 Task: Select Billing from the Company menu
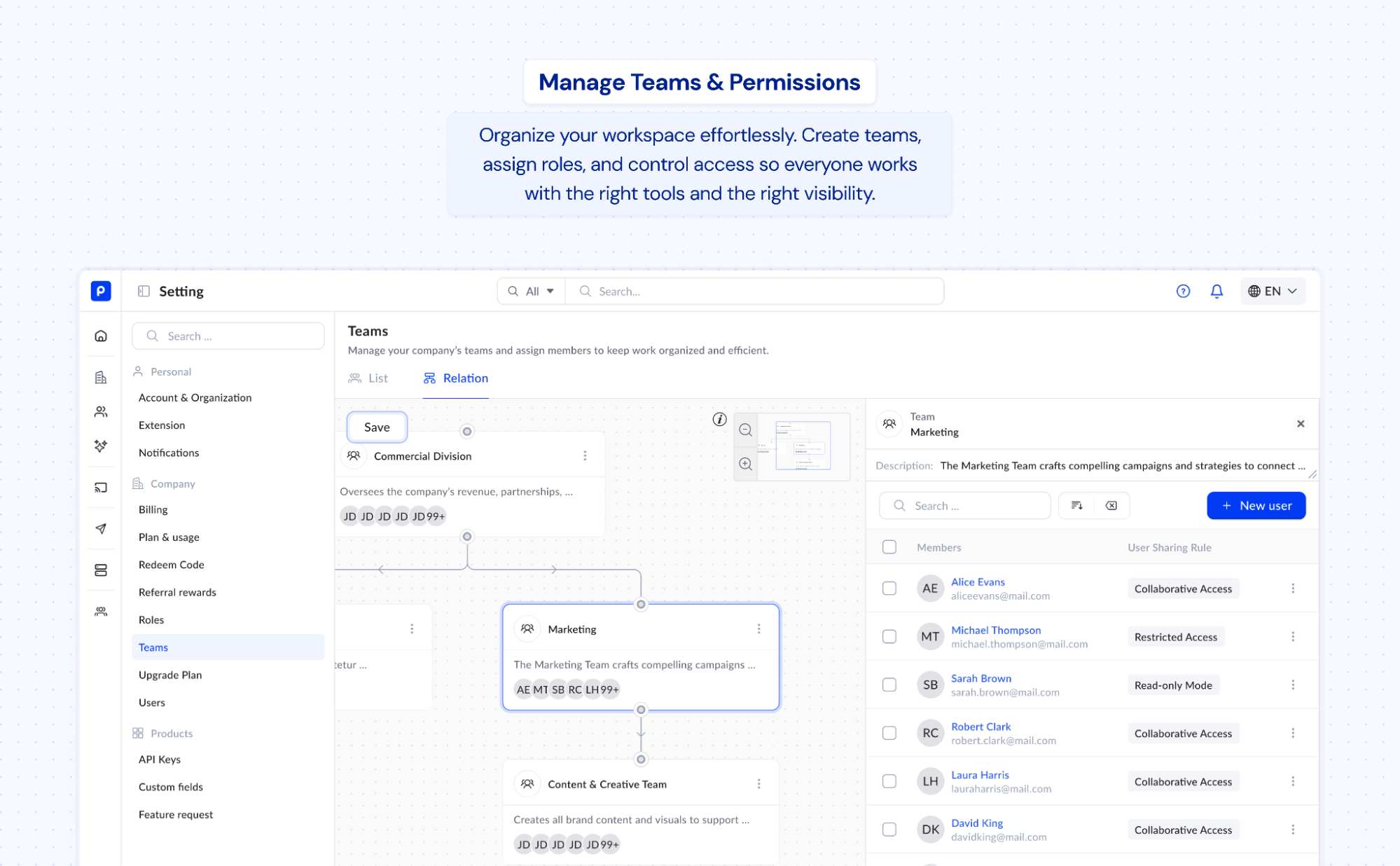pyautogui.click(x=153, y=509)
